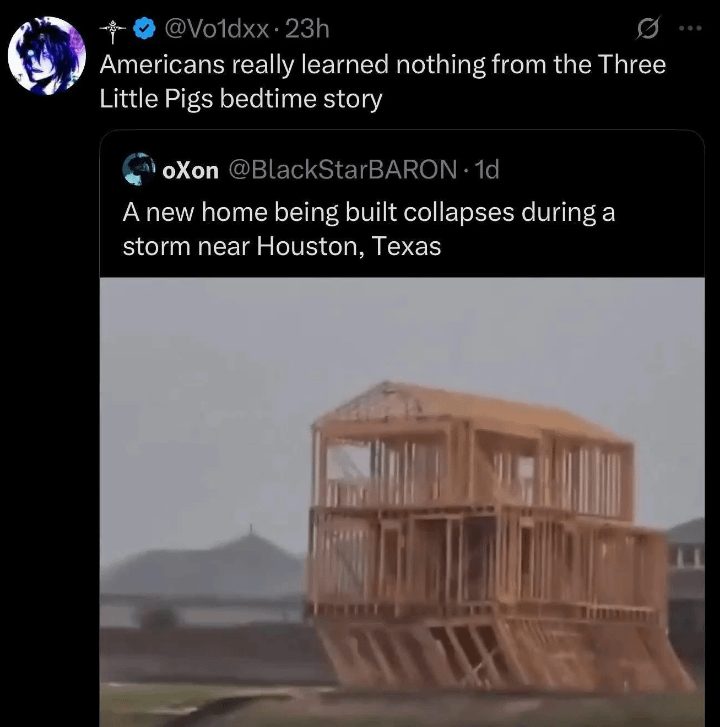Open the @Vo1dxx handle link

[217, 30]
